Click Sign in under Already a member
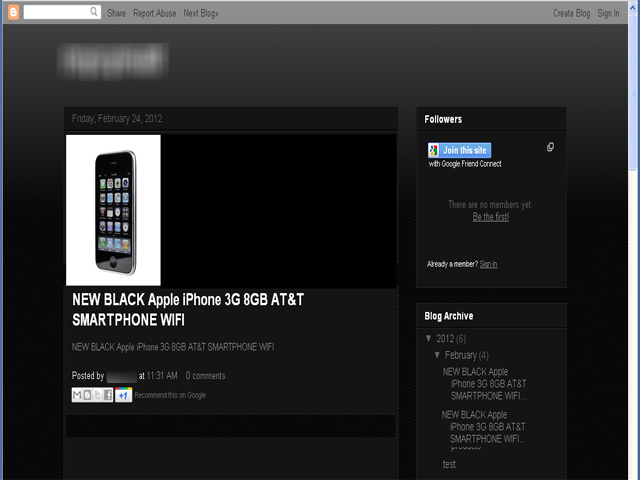This screenshot has width=640, height=480. 488,264
